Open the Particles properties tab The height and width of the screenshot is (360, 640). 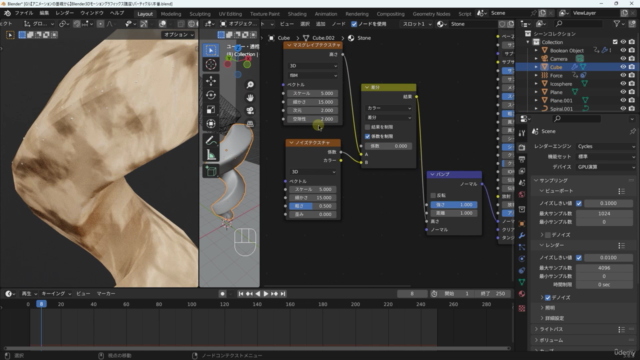click(x=522, y=247)
